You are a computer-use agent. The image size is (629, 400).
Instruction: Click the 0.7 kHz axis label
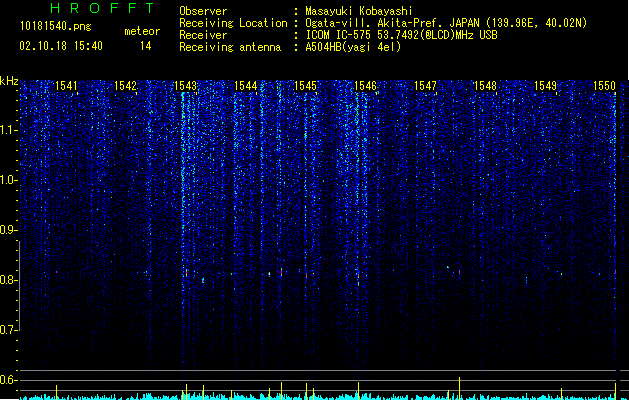point(8,330)
